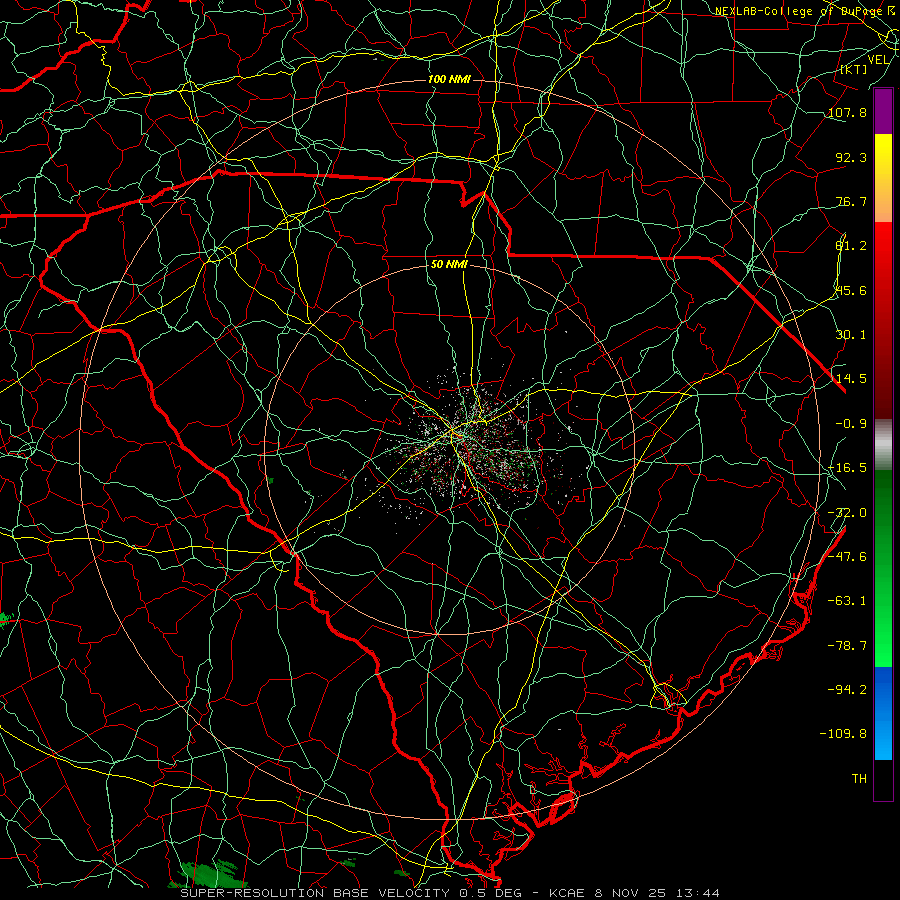The width and height of the screenshot is (900, 900).
Task: Click the KCAE radar site identifier
Action: click(x=567, y=893)
